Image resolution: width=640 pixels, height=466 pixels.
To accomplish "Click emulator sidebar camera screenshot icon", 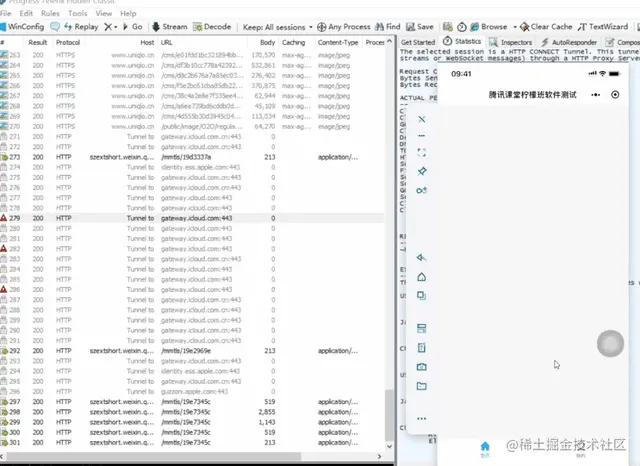I will pyautogui.click(x=422, y=367).
